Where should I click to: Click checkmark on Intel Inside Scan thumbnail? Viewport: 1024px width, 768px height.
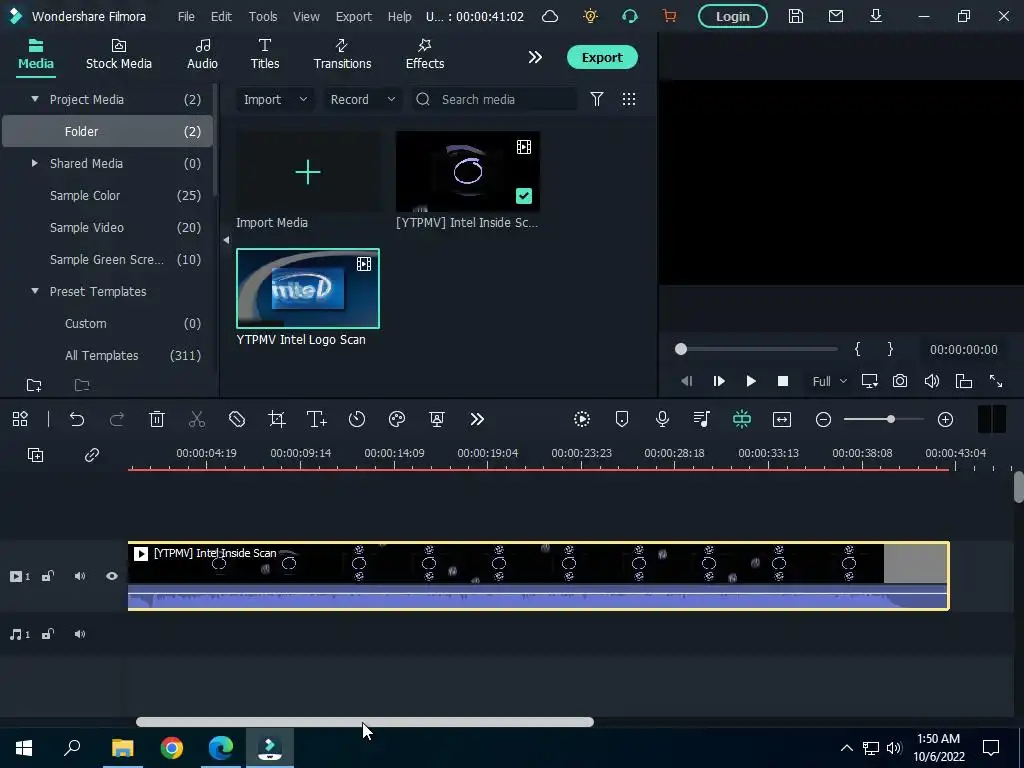coord(524,196)
